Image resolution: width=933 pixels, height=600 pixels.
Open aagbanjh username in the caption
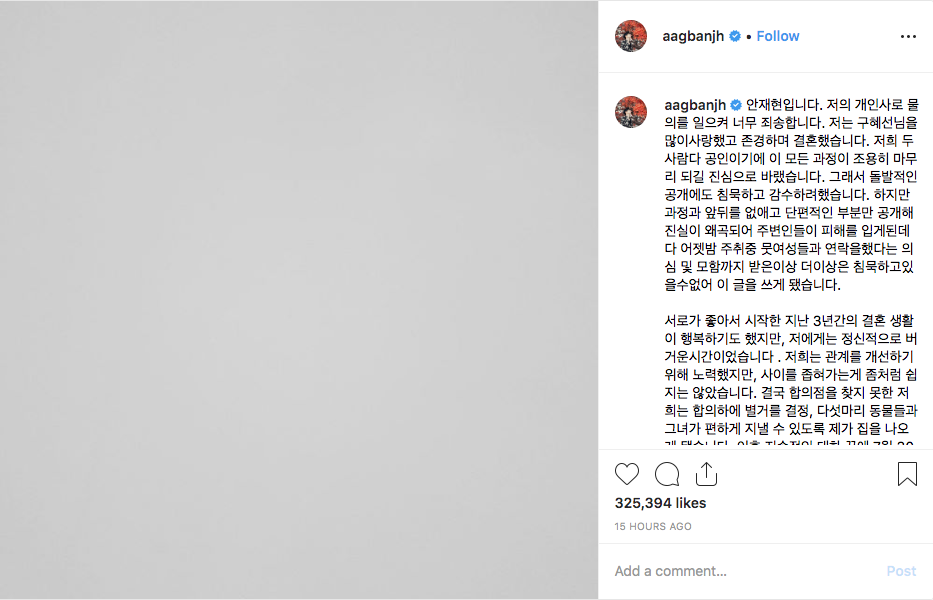point(695,105)
